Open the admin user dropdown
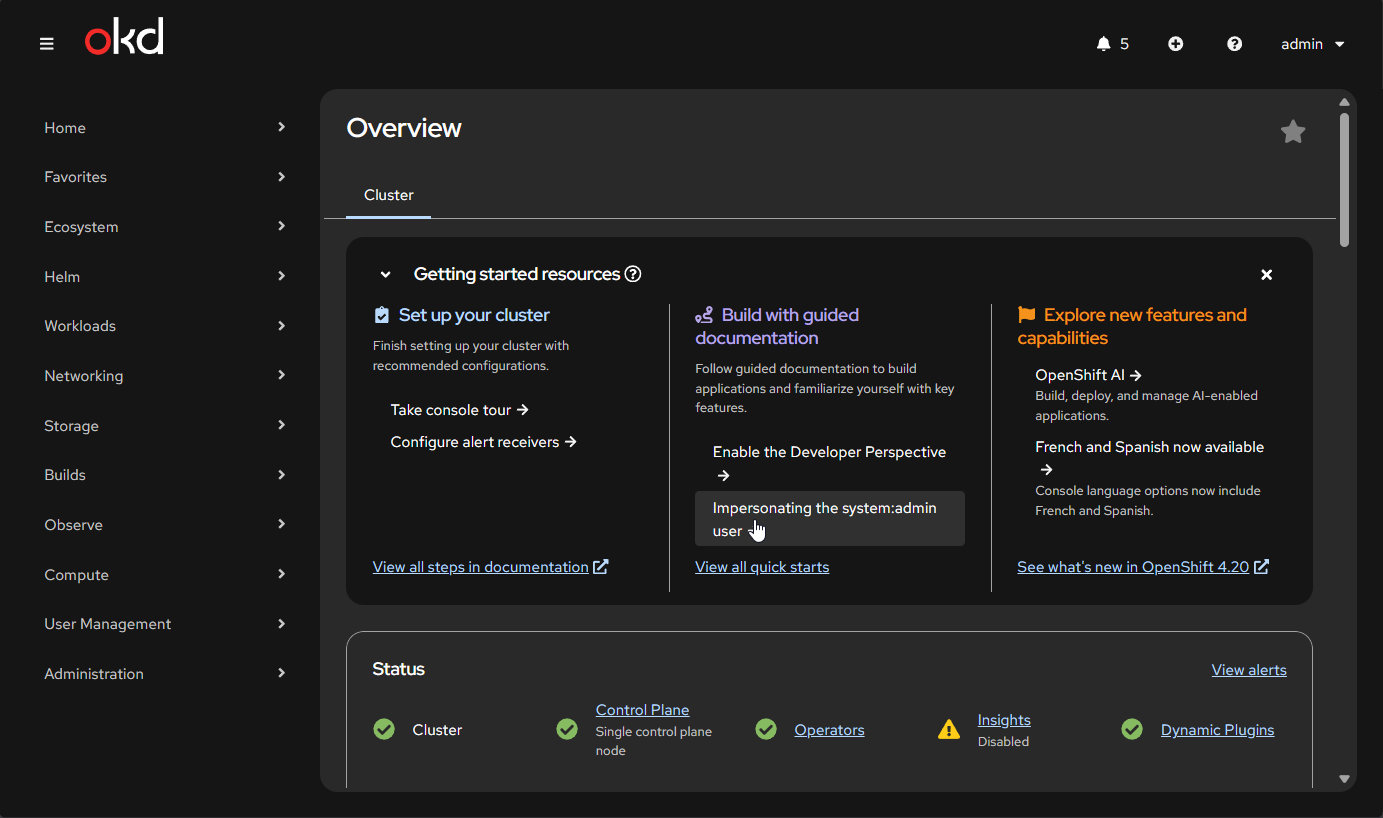The image size is (1383, 818). pyautogui.click(x=1312, y=44)
